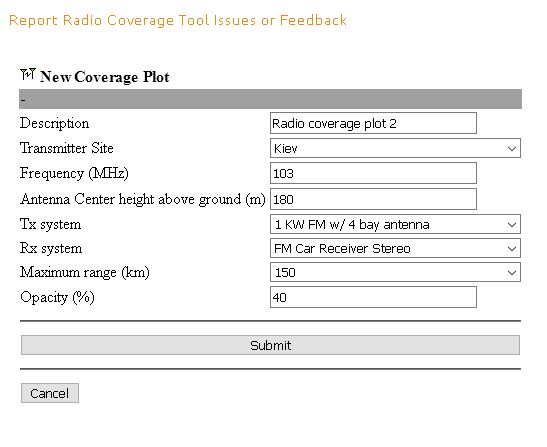Click the Opacity (%) label text
Image resolution: width=547 pixels, height=447 pixels.
[58, 298]
